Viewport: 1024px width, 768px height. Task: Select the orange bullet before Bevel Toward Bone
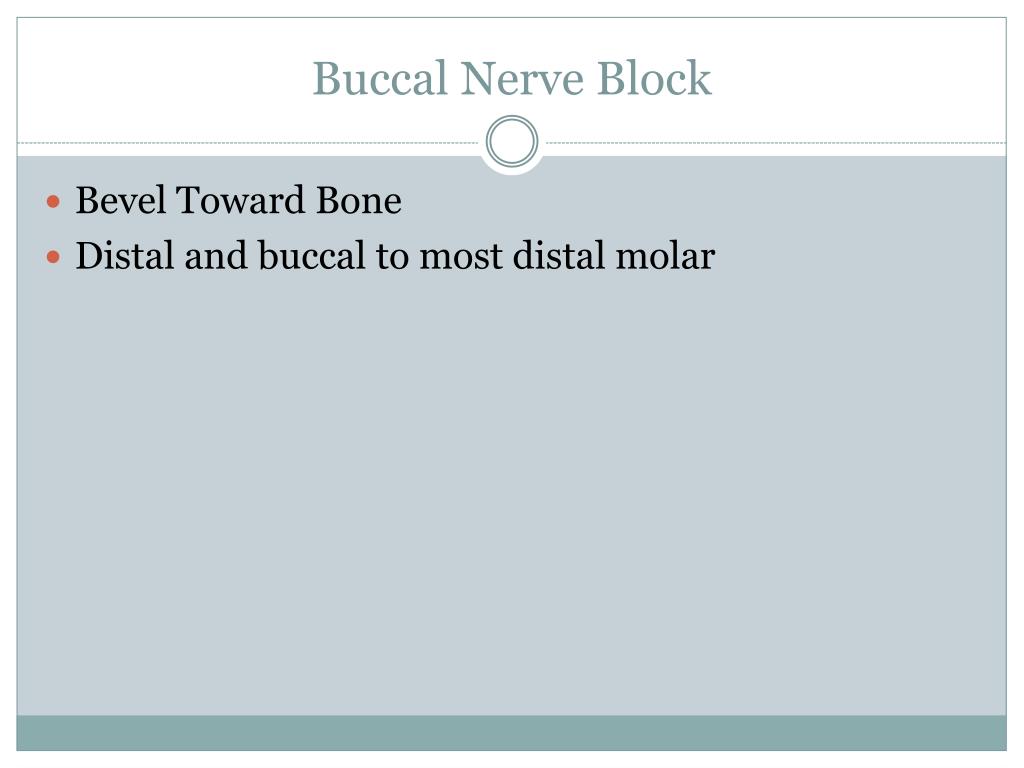pyautogui.click(x=54, y=201)
